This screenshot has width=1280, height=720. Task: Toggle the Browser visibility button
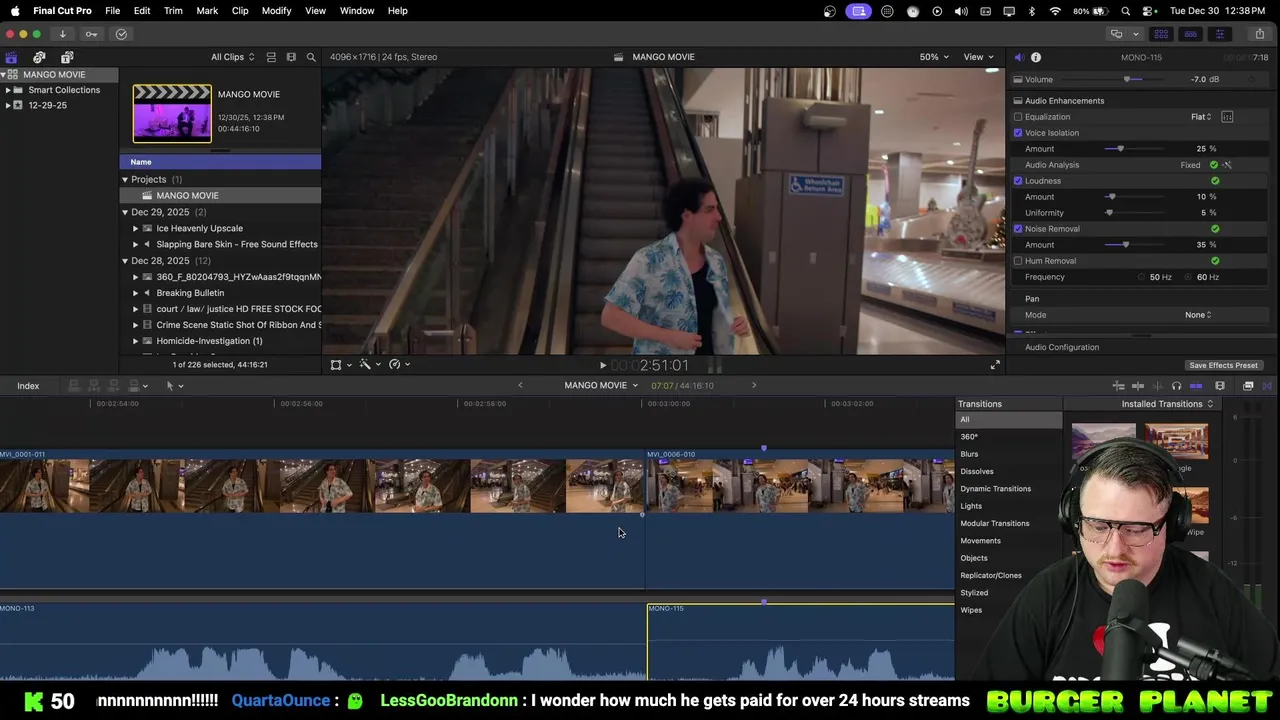[1162, 34]
